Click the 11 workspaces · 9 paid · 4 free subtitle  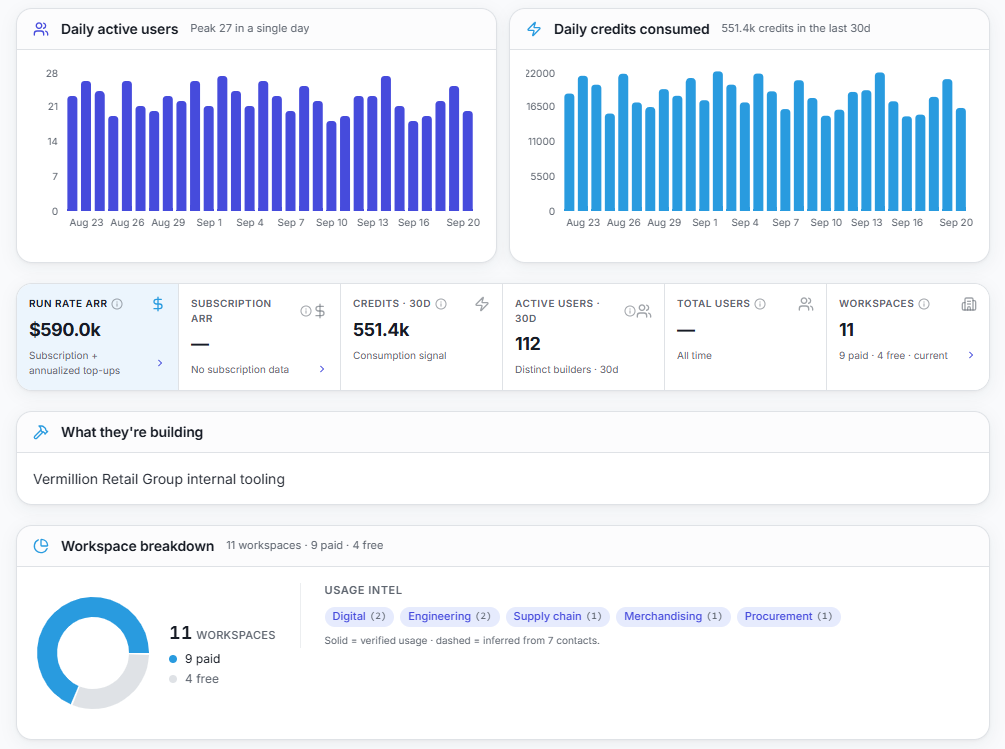point(304,545)
